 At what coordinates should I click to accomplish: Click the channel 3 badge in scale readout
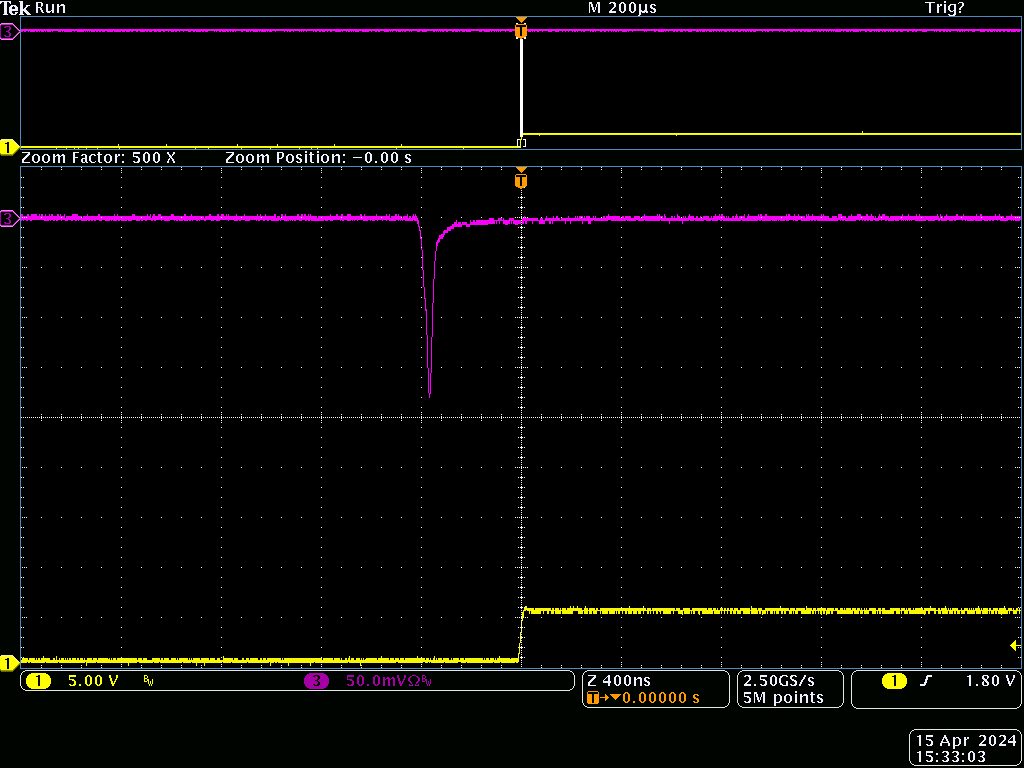pyautogui.click(x=316, y=681)
